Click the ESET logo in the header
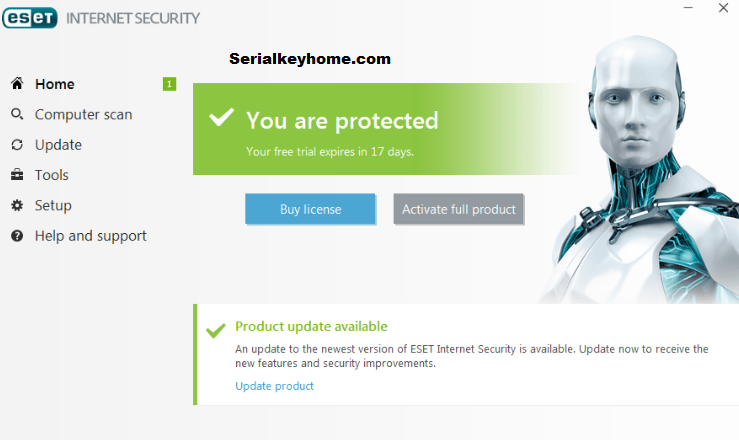 tap(30, 18)
